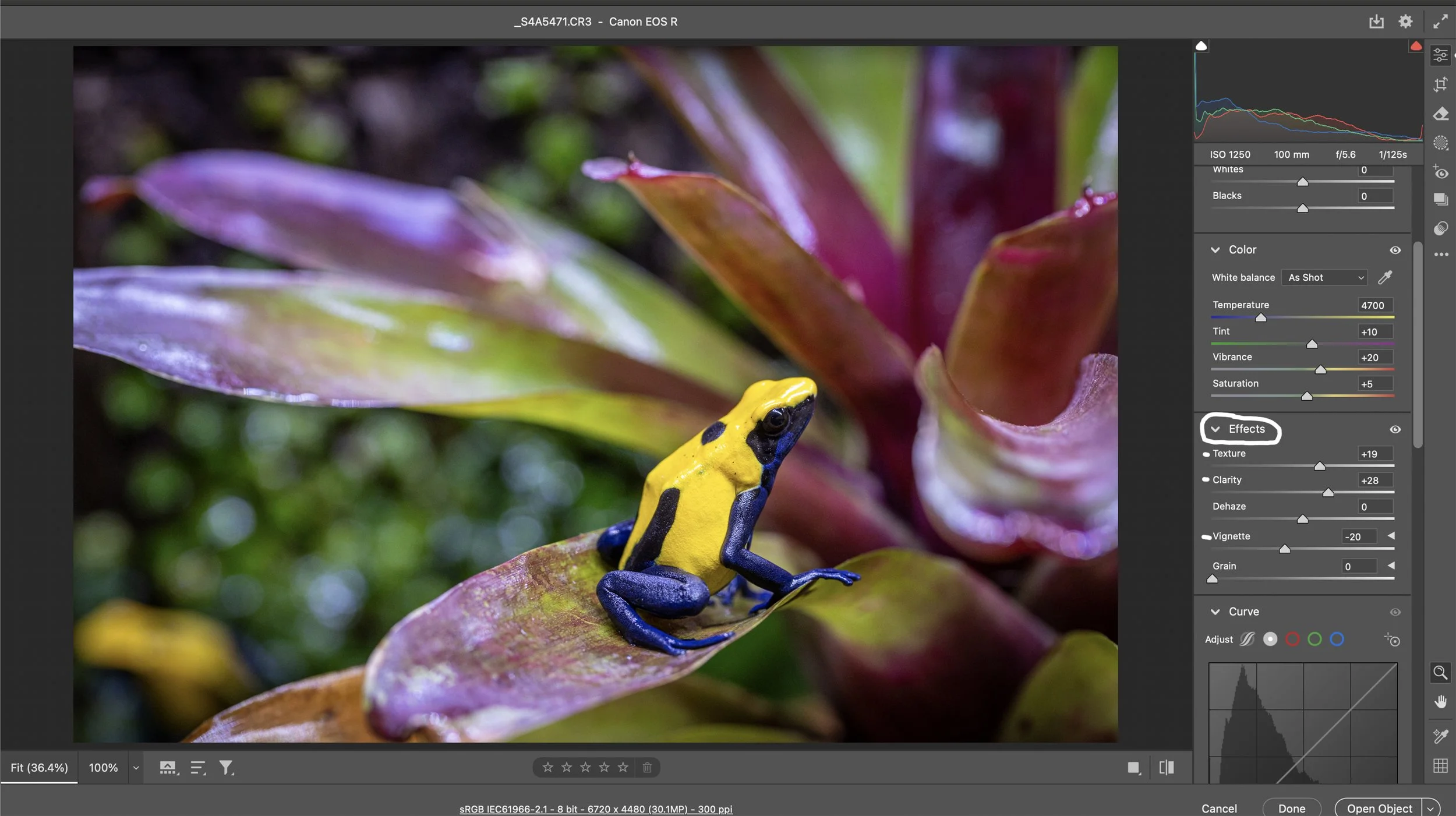Activate the White Balance eyedropper
The image size is (1456, 816).
pyautogui.click(x=1386, y=277)
